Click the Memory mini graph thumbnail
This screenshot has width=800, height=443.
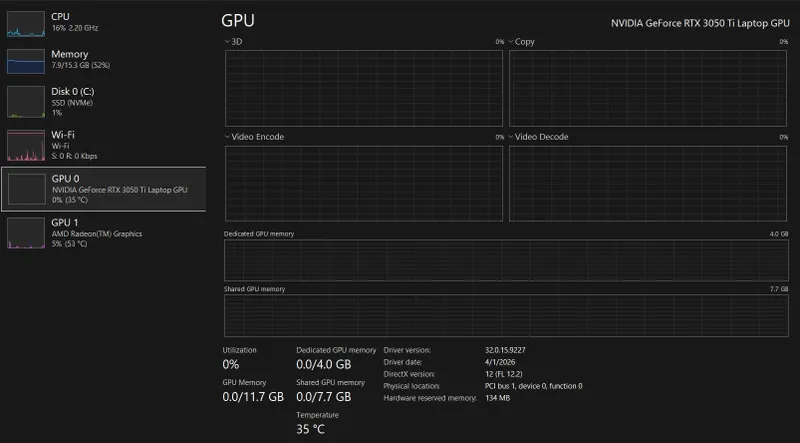26,61
